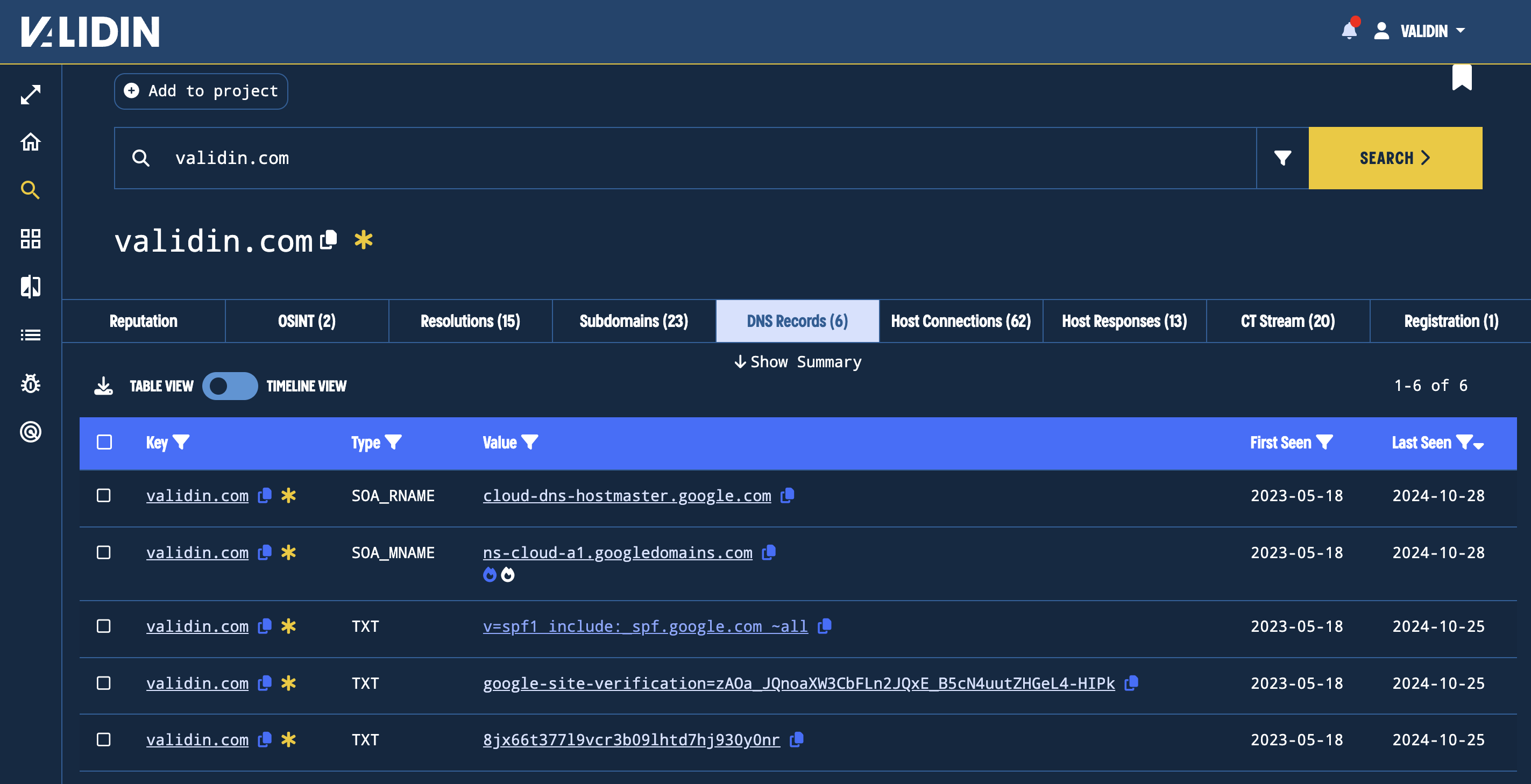Open the Host Responses (13) tab
The image size is (1531, 784).
1124,322
